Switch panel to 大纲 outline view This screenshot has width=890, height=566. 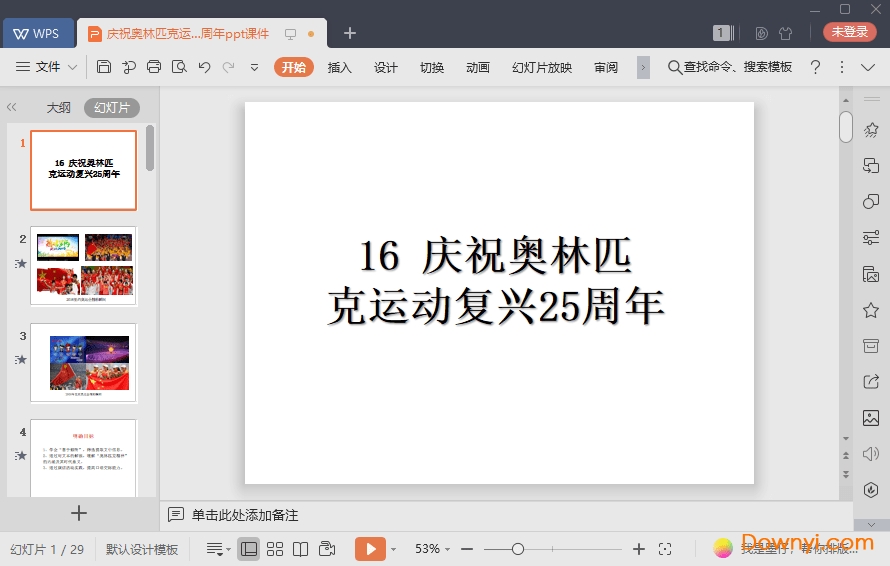58,108
